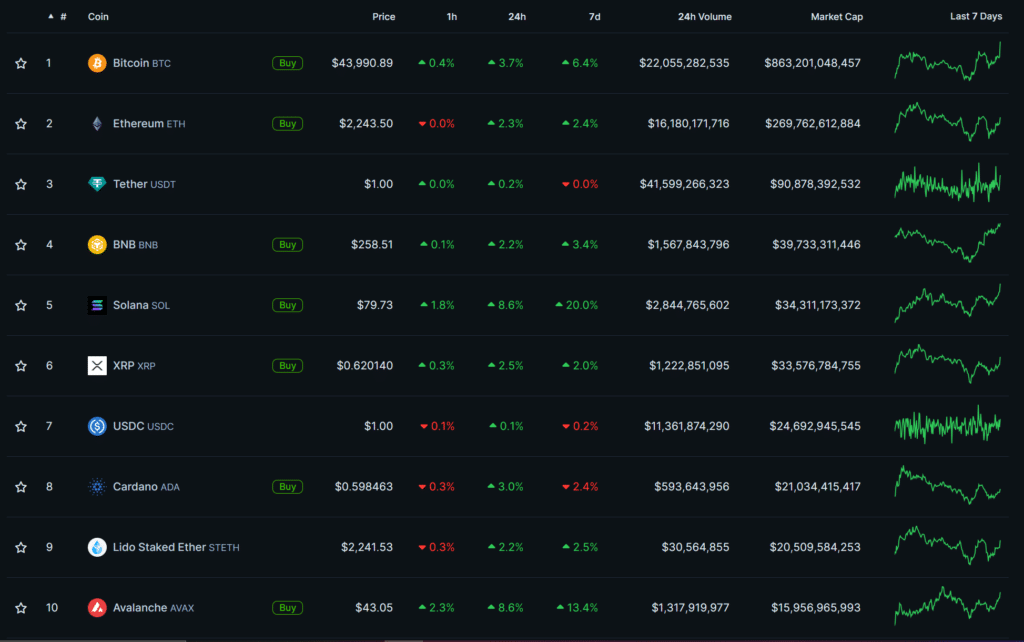Viewport: 1024px width, 642px height.
Task: Click XRP price $0.620140
Action: 365,366
